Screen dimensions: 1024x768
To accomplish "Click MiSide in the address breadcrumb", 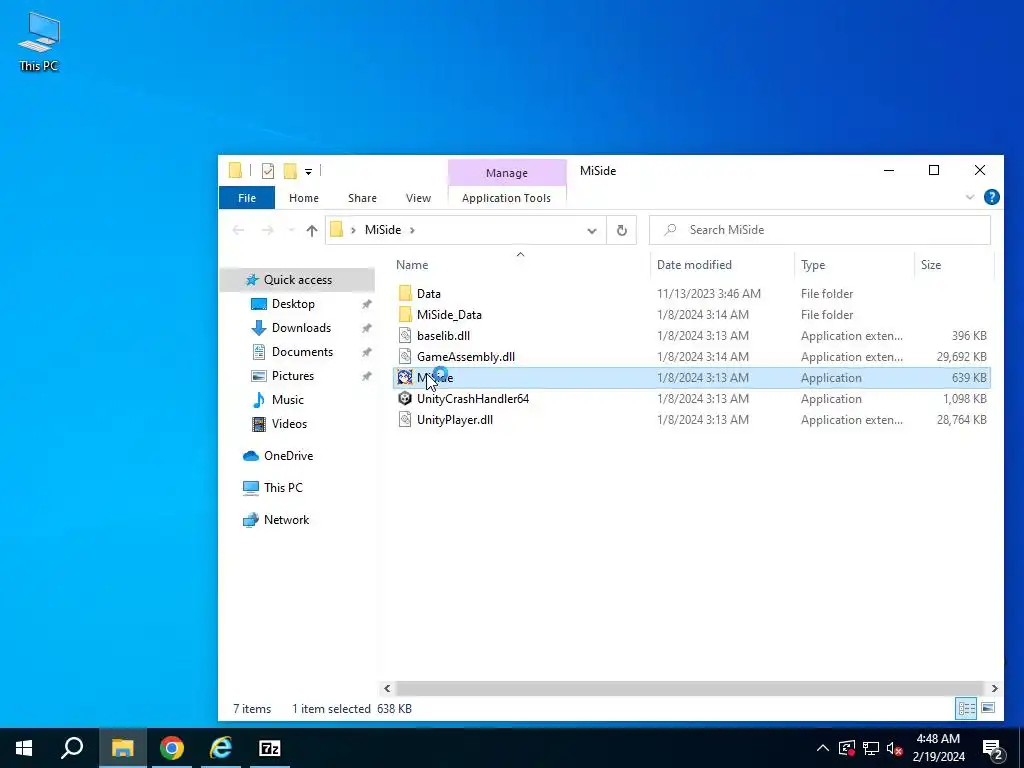I will 383,230.
